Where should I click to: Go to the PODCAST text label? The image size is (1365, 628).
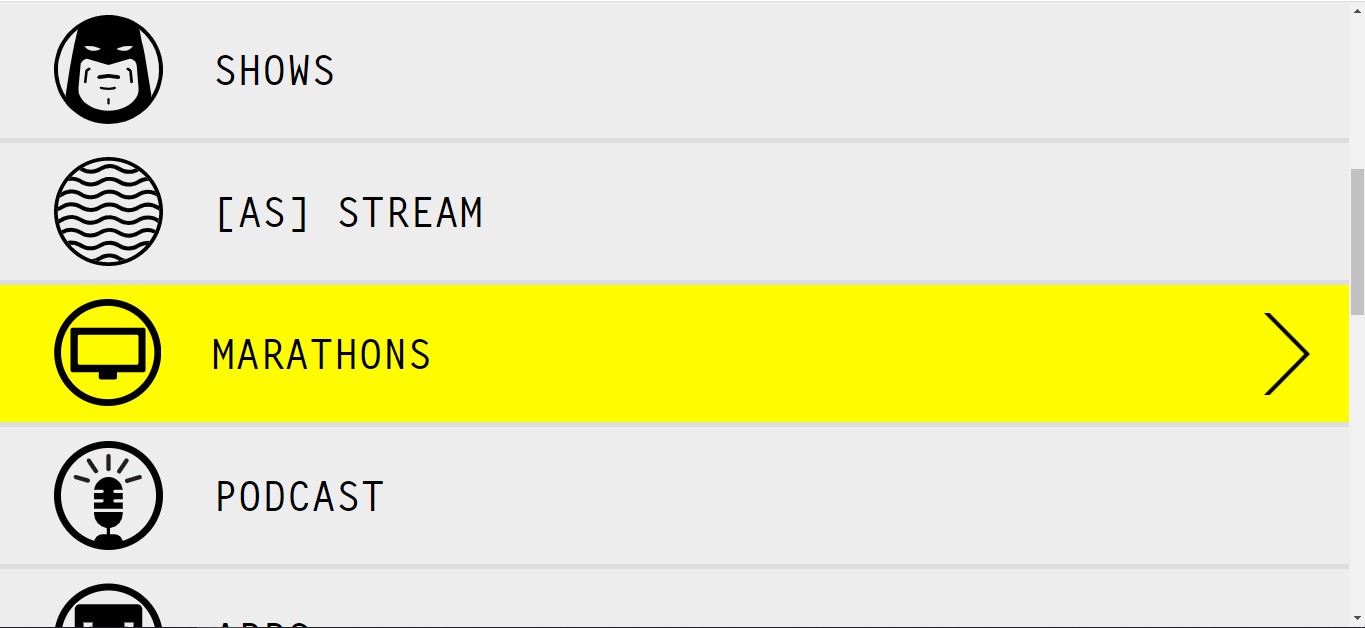(300, 497)
